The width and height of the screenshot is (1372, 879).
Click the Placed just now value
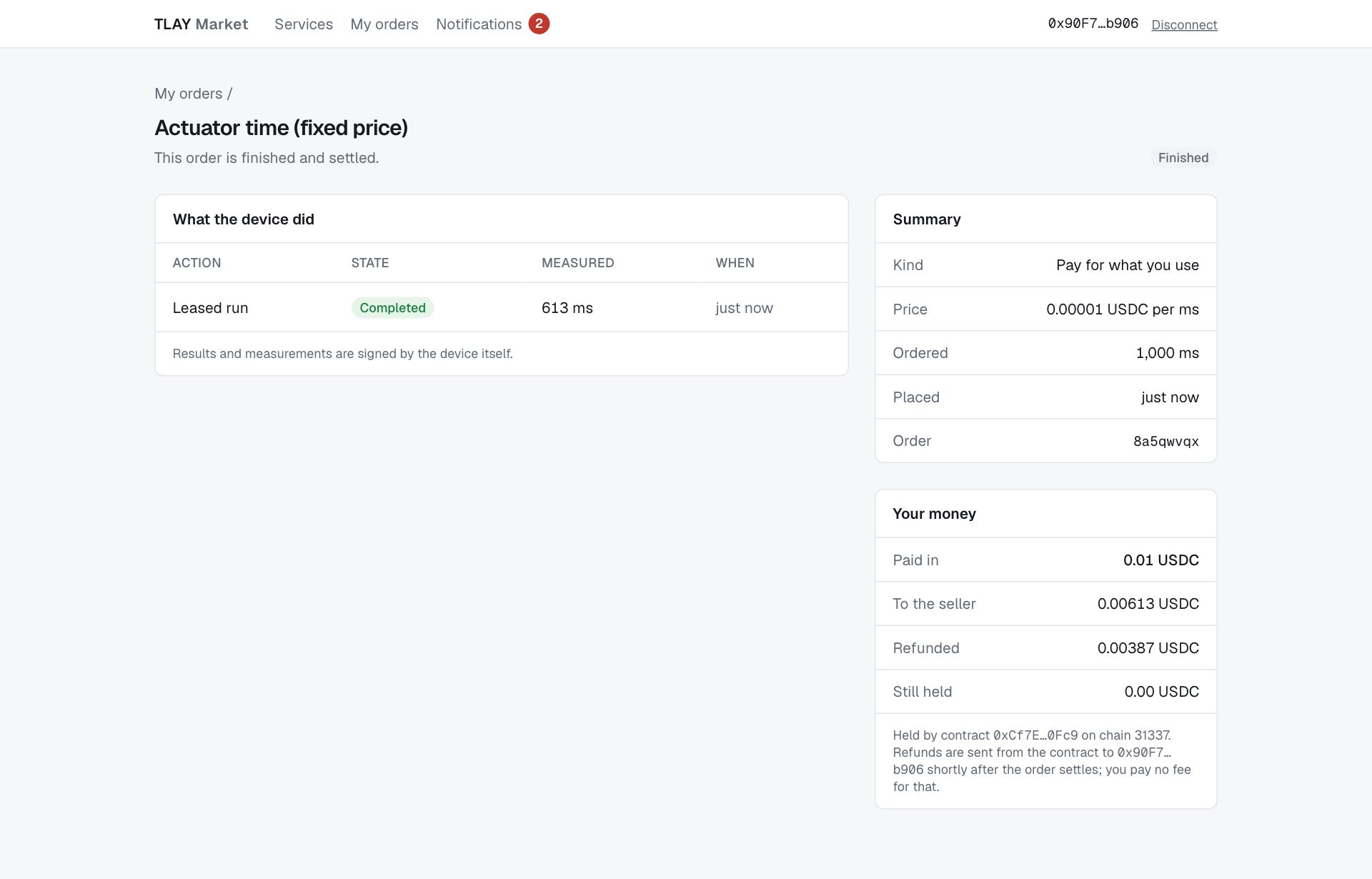tap(1170, 397)
